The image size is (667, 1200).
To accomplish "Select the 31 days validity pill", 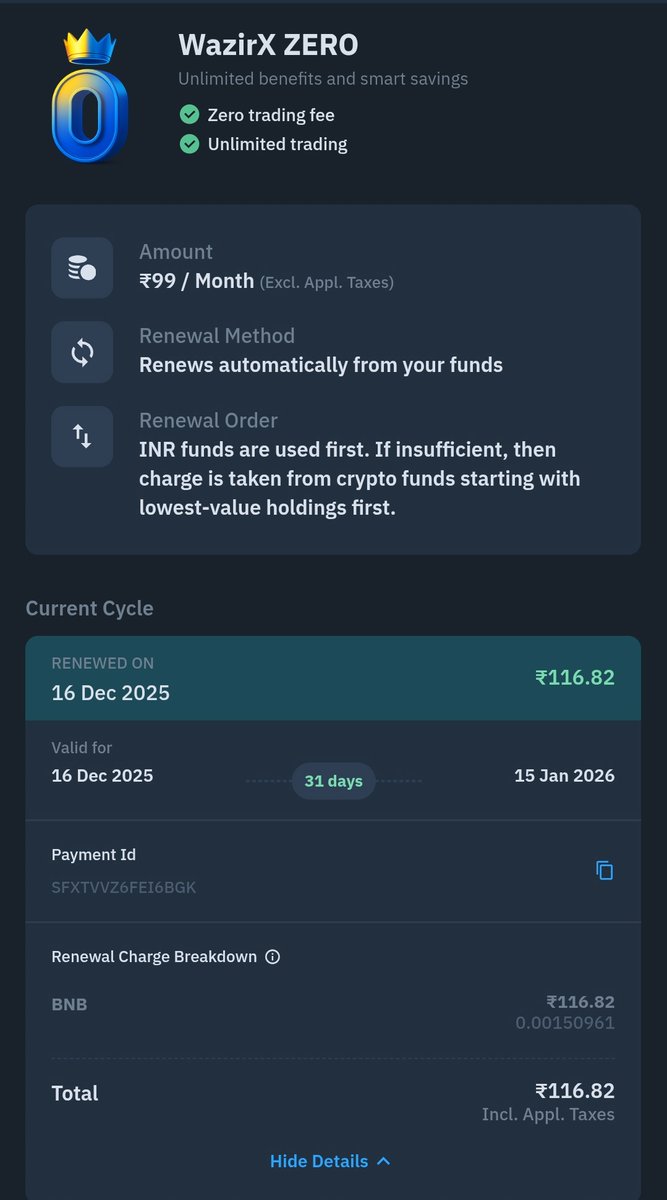I will tap(333, 780).
